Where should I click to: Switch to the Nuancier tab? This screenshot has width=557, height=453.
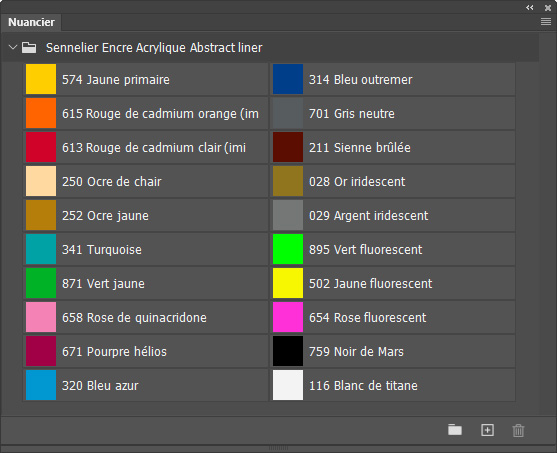tap(31, 22)
